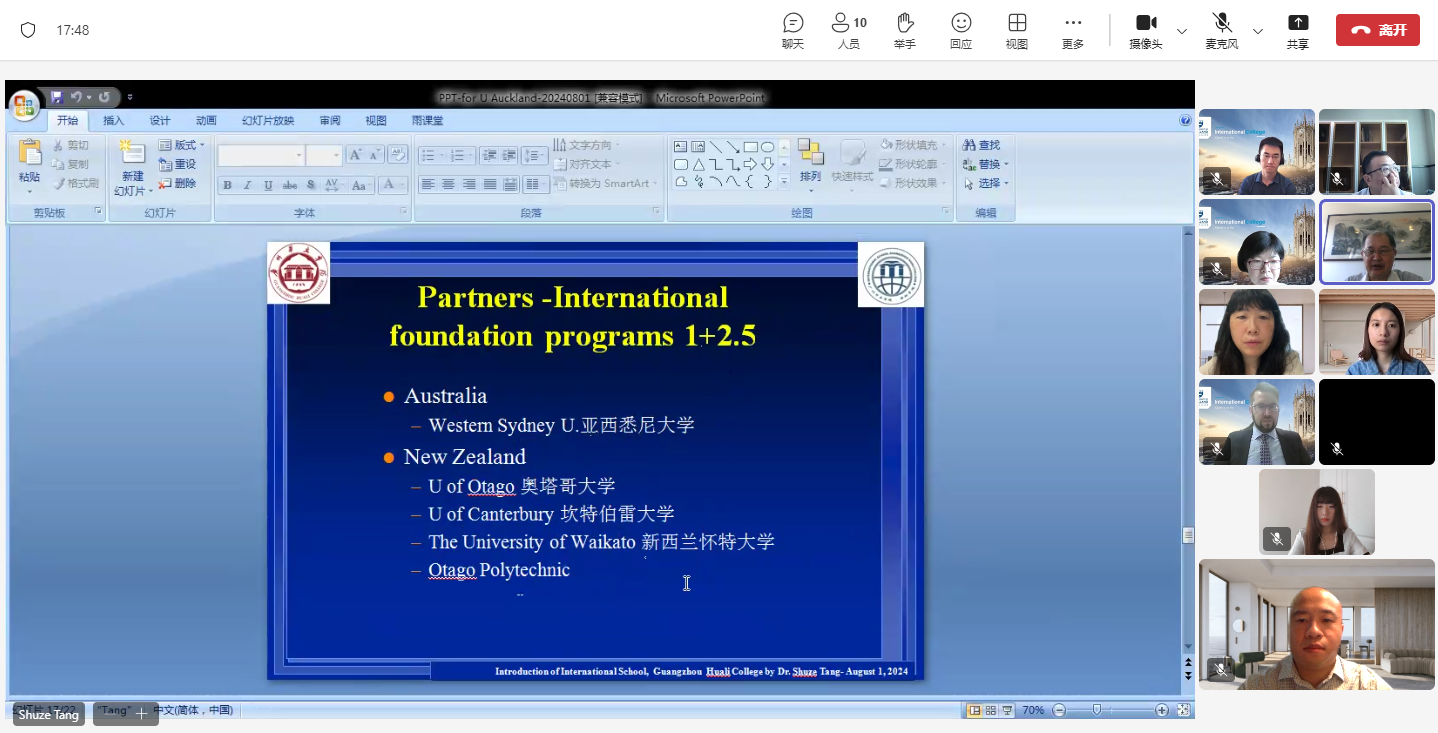Viewport: 1438px width, 733px height.
Task: Click the 查找 find button
Action: [982, 146]
